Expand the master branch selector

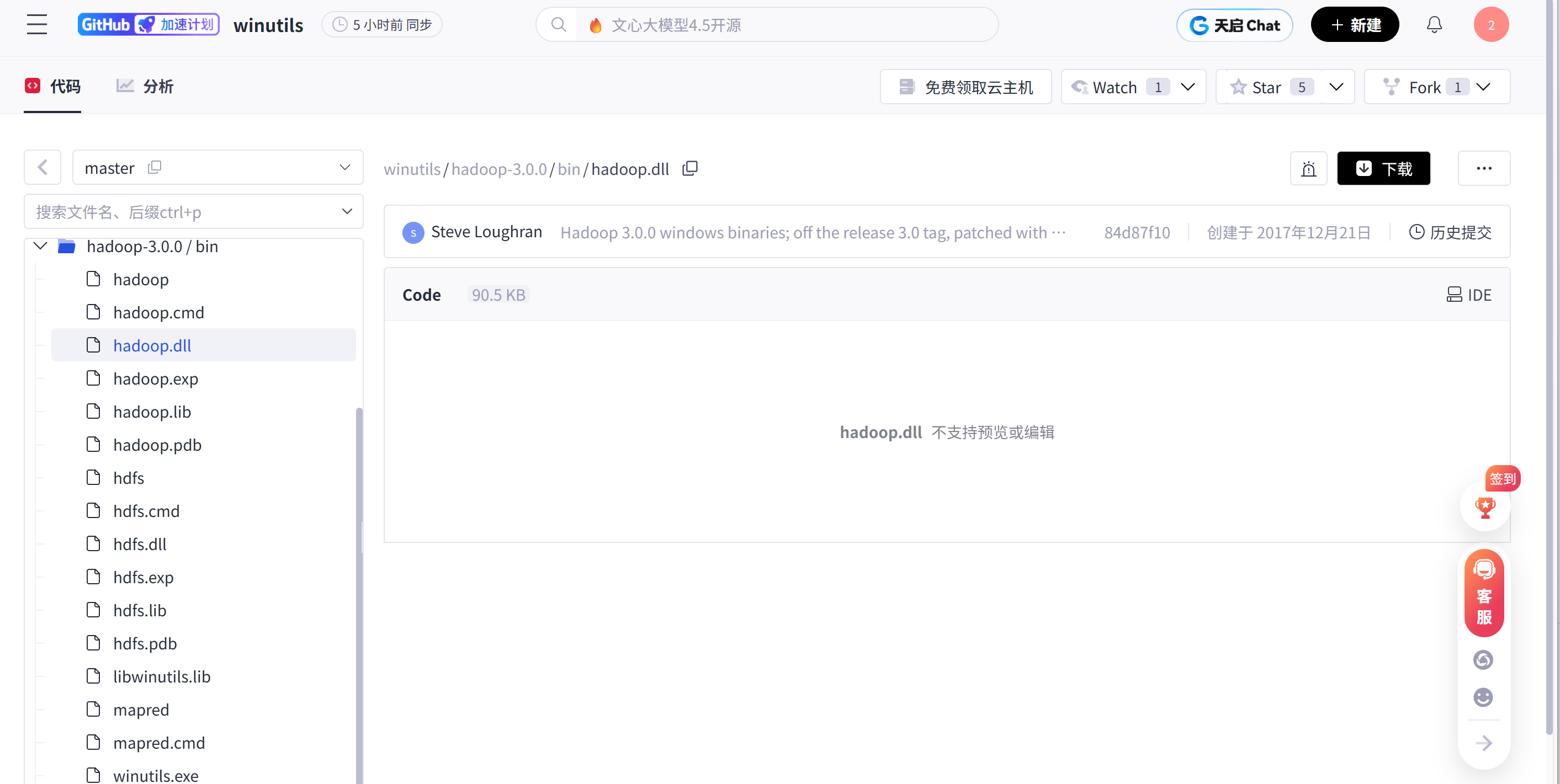[x=344, y=167]
